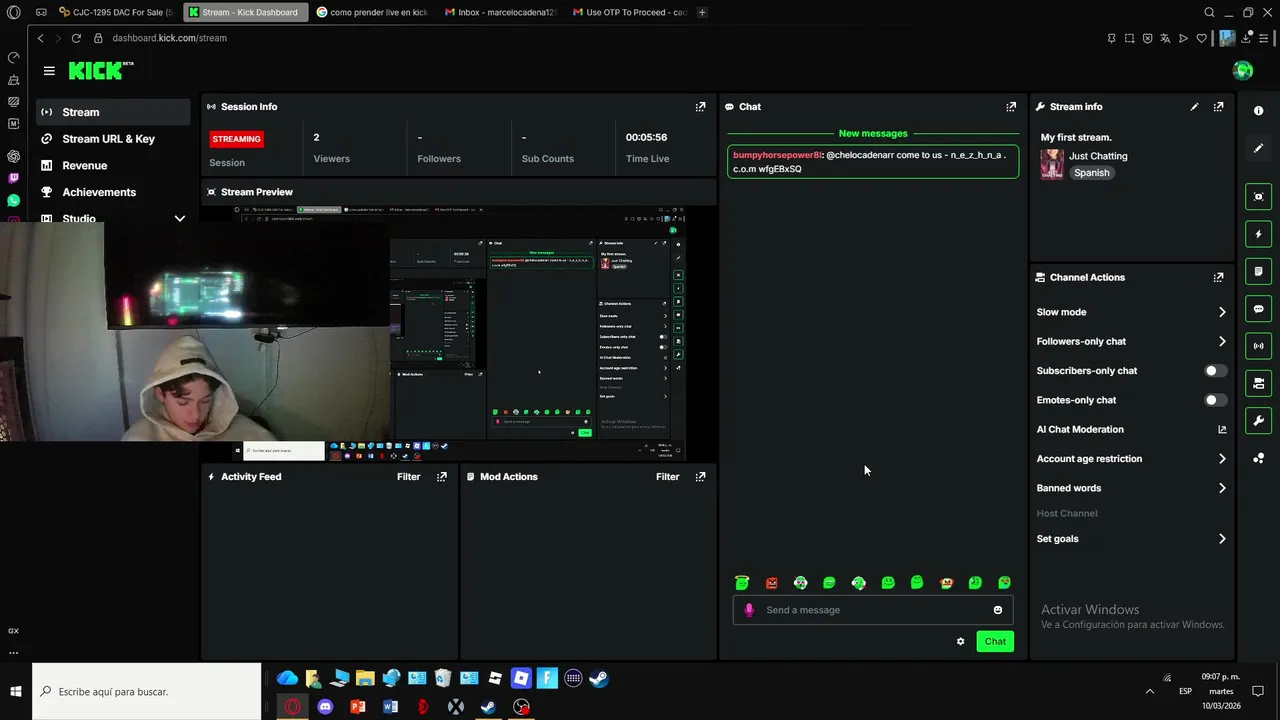Pop out the Activity Feed panel
1280x720 pixels.
[442, 477]
